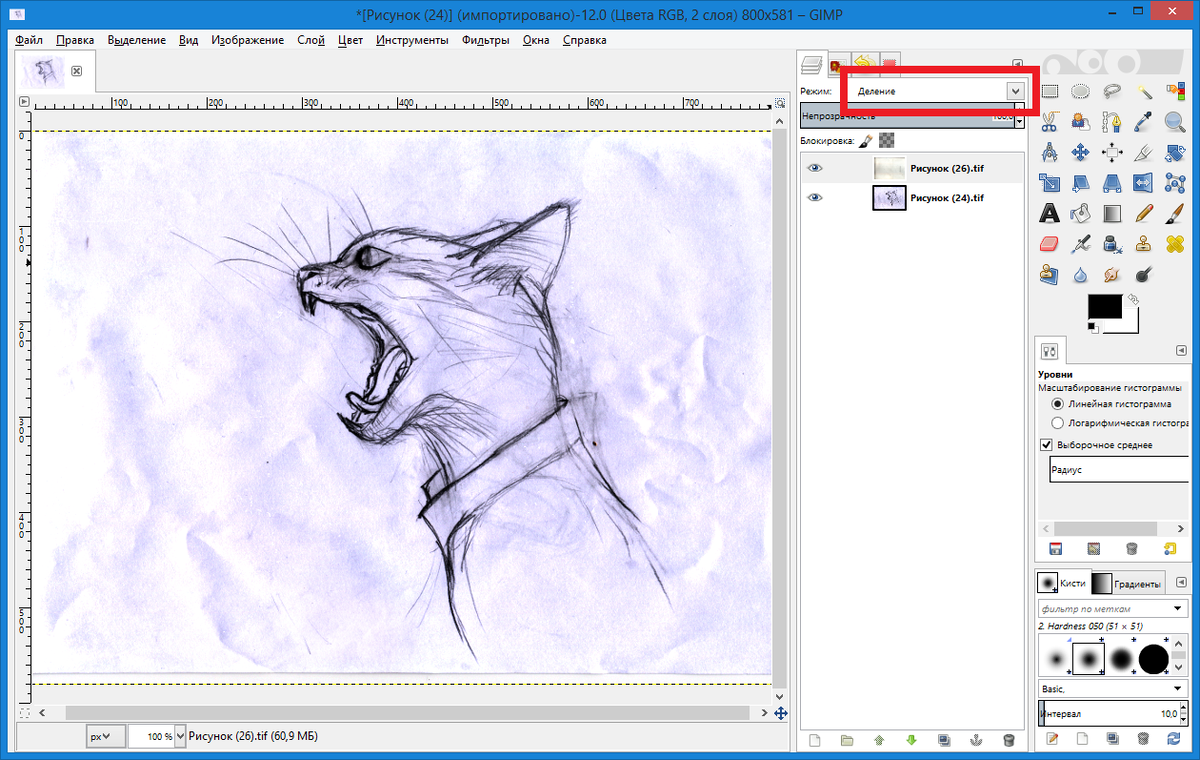Image resolution: width=1200 pixels, height=760 pixels.
Task: Create a new layer from layers panel
Action: coord(814,741)
